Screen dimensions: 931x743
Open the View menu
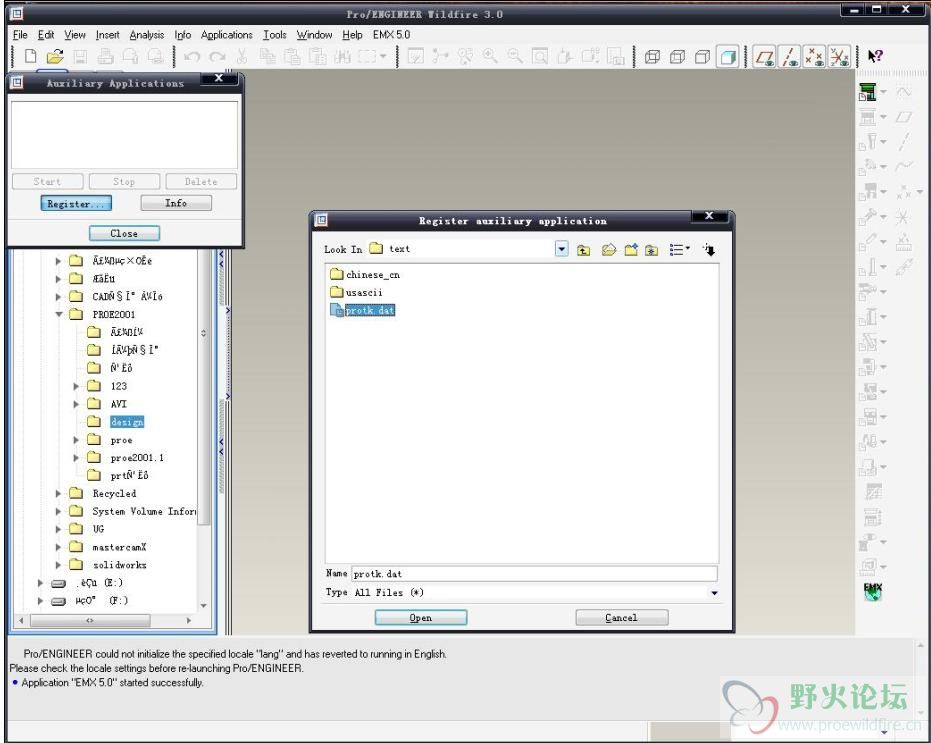coord(75,35)
